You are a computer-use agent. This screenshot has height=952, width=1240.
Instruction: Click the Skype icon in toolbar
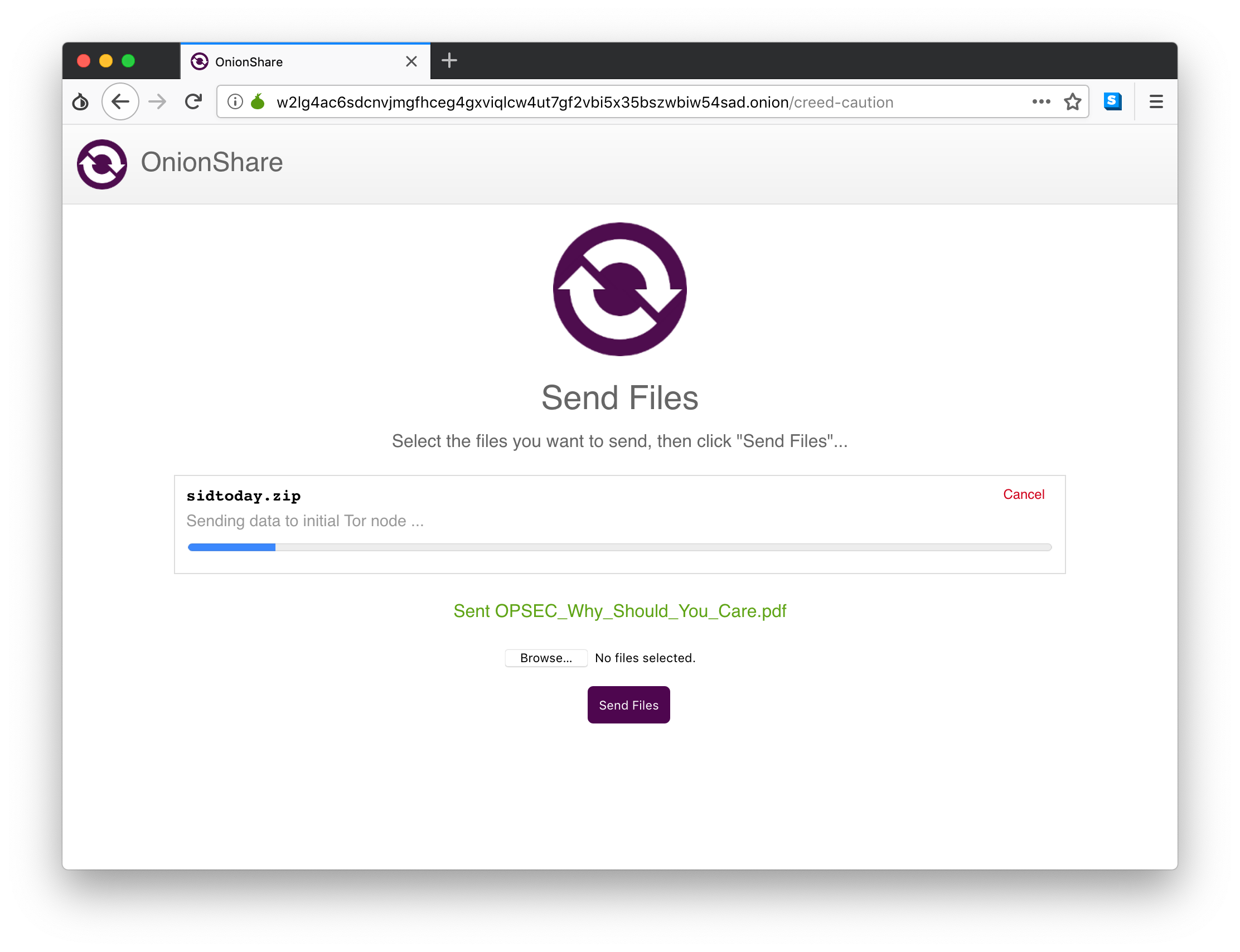(1112, 100)
